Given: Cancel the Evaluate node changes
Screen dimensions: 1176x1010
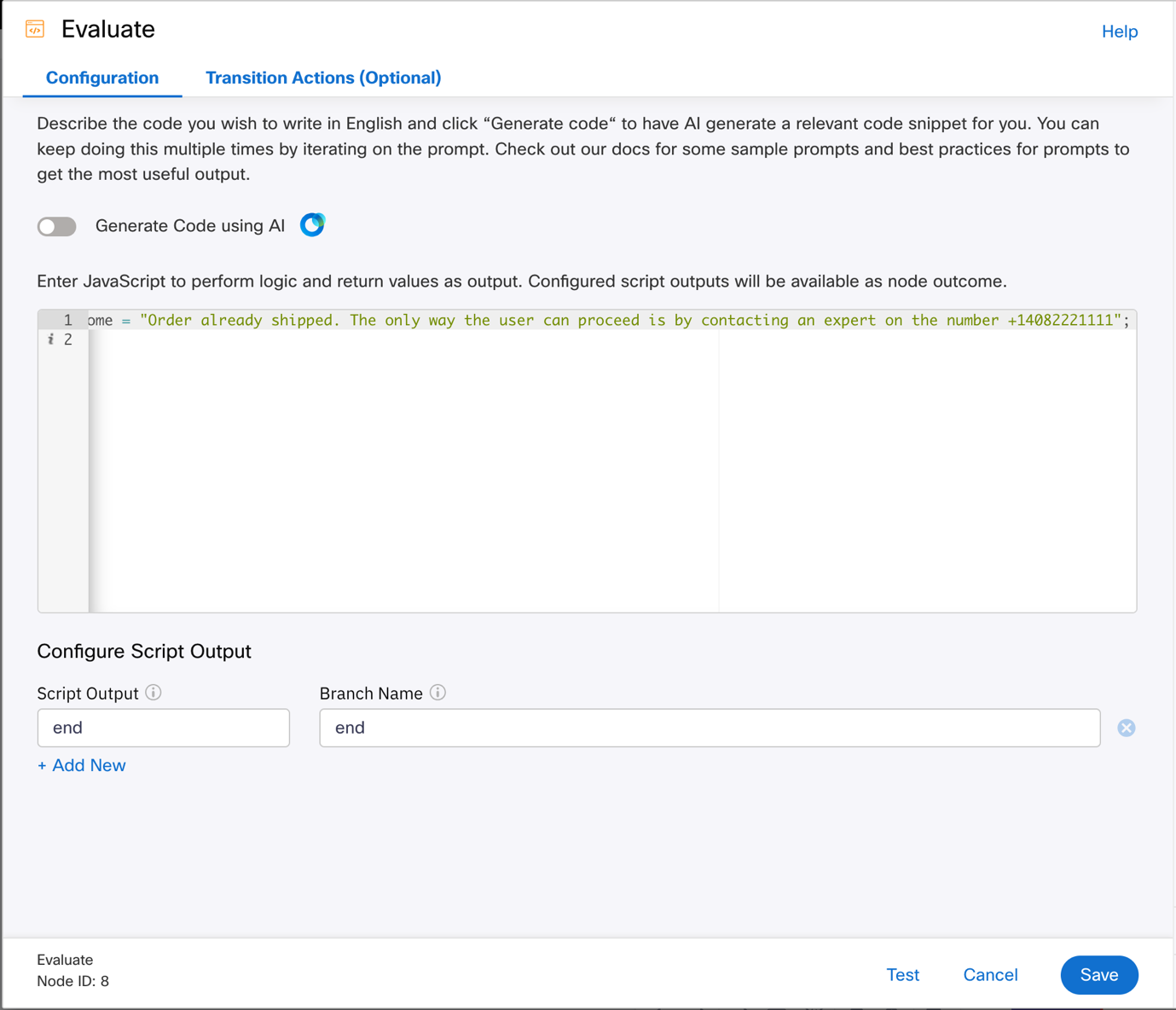Looking at the screenshot, I should (x=990, y=974).
